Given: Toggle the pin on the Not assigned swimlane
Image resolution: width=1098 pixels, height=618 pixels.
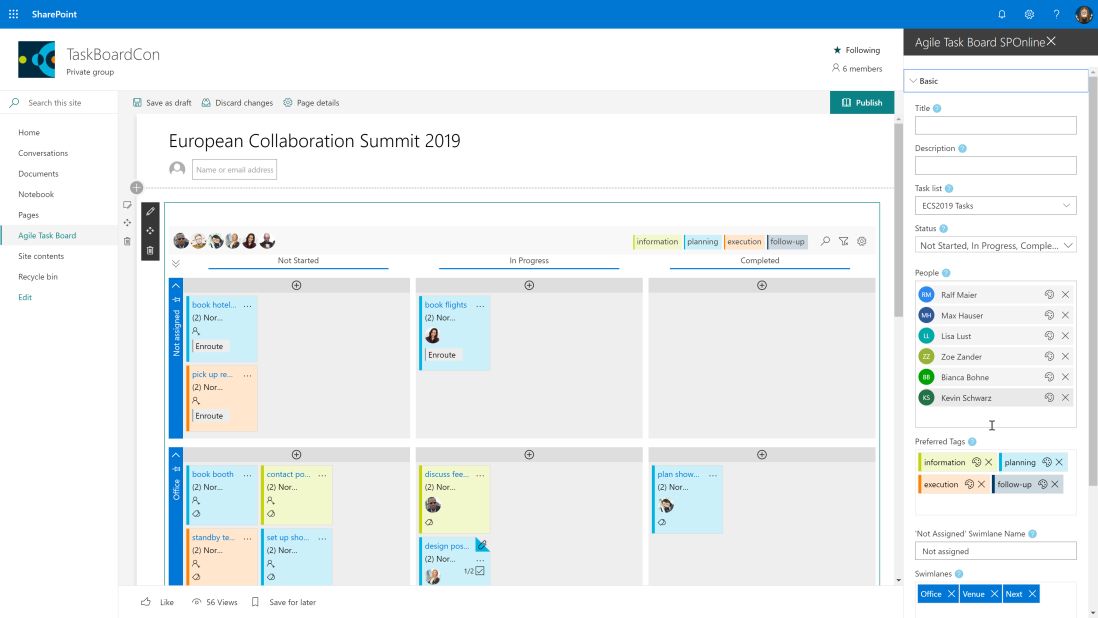Looking at the screenshot, I should pos(176,300).
